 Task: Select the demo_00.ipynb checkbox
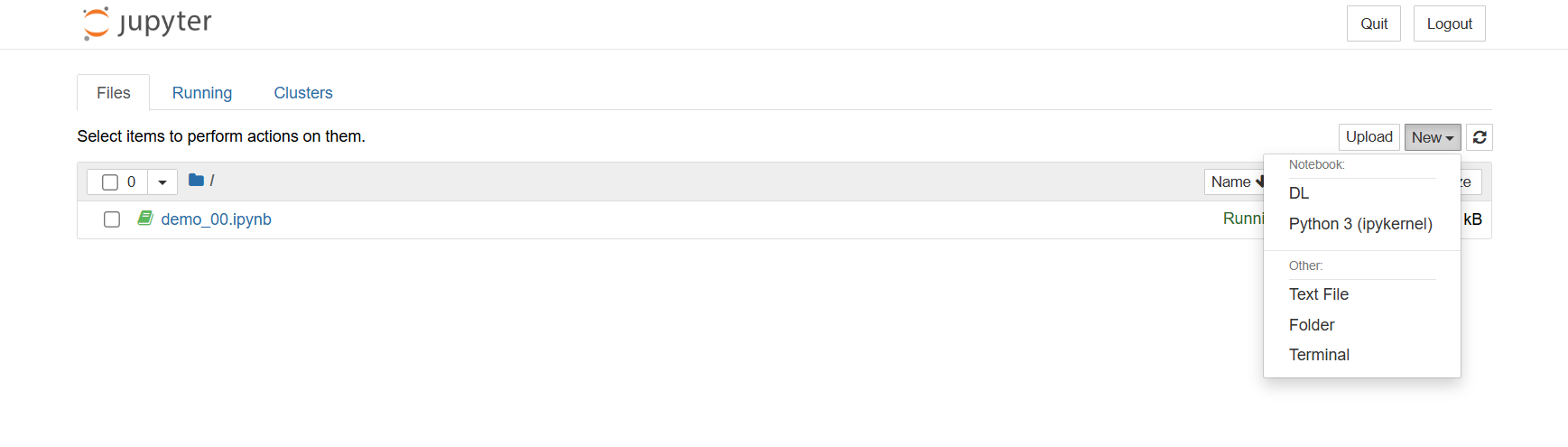click(x=112, y=219)
